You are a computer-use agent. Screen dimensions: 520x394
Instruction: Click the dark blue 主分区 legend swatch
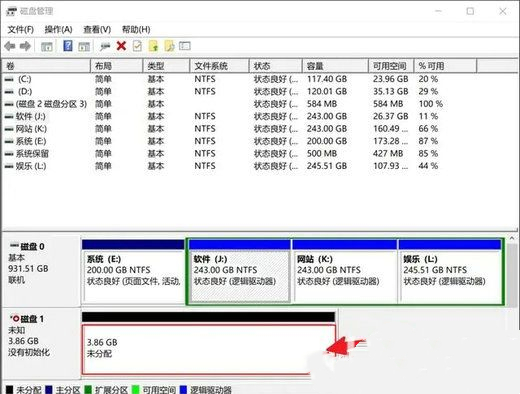[x=49, y=390]
